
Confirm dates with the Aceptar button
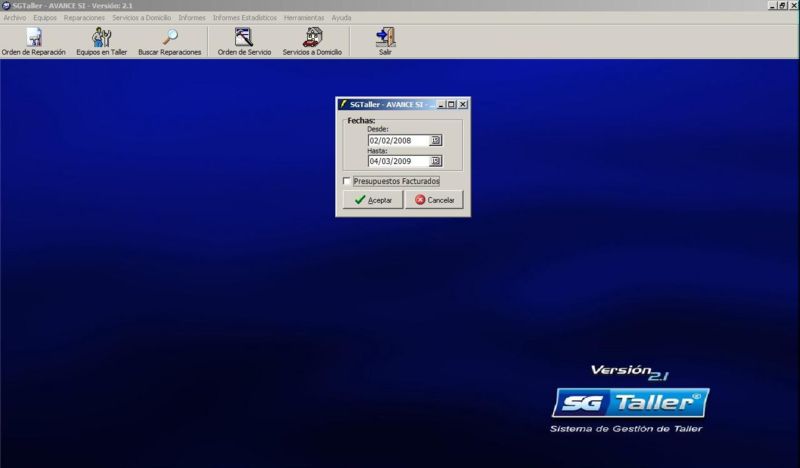click(x=372, y=200)
